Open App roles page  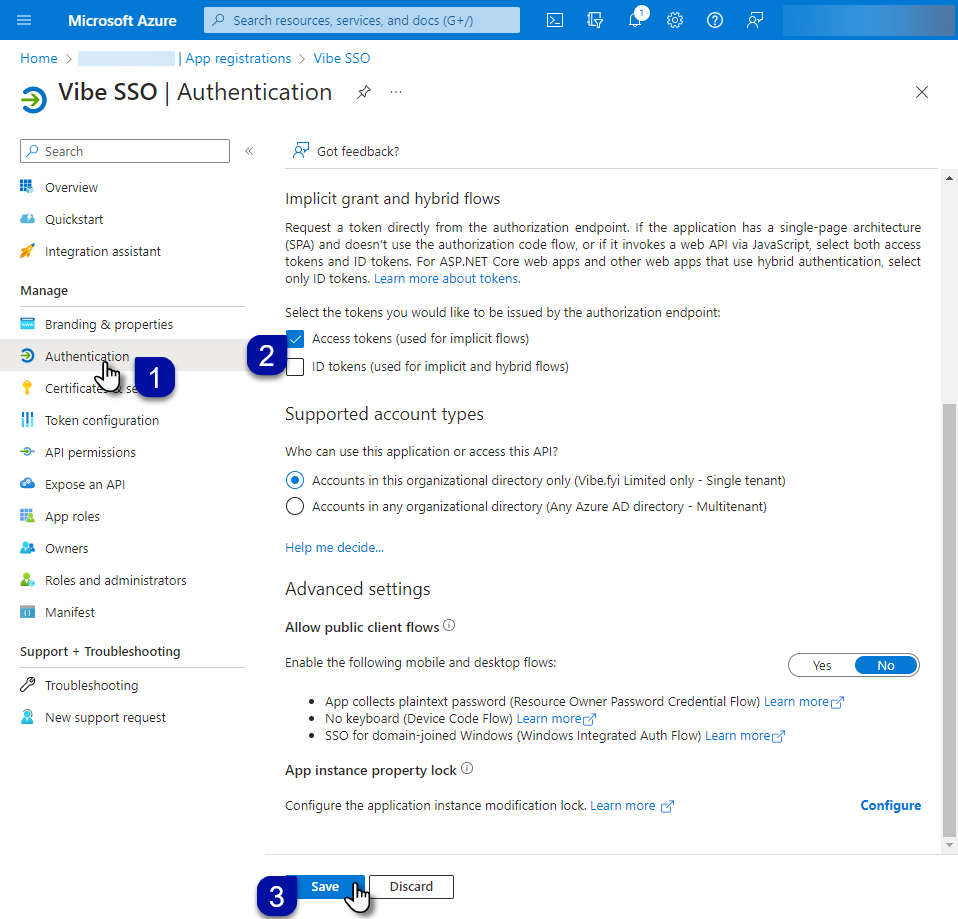coord(72,516)
